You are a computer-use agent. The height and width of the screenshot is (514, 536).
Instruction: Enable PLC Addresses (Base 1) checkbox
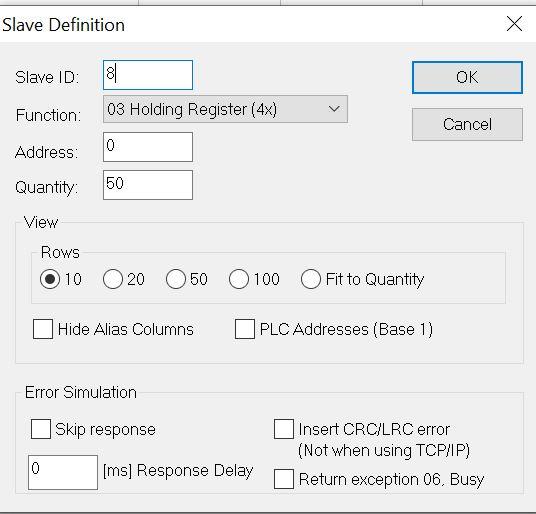tap(245, 329)
